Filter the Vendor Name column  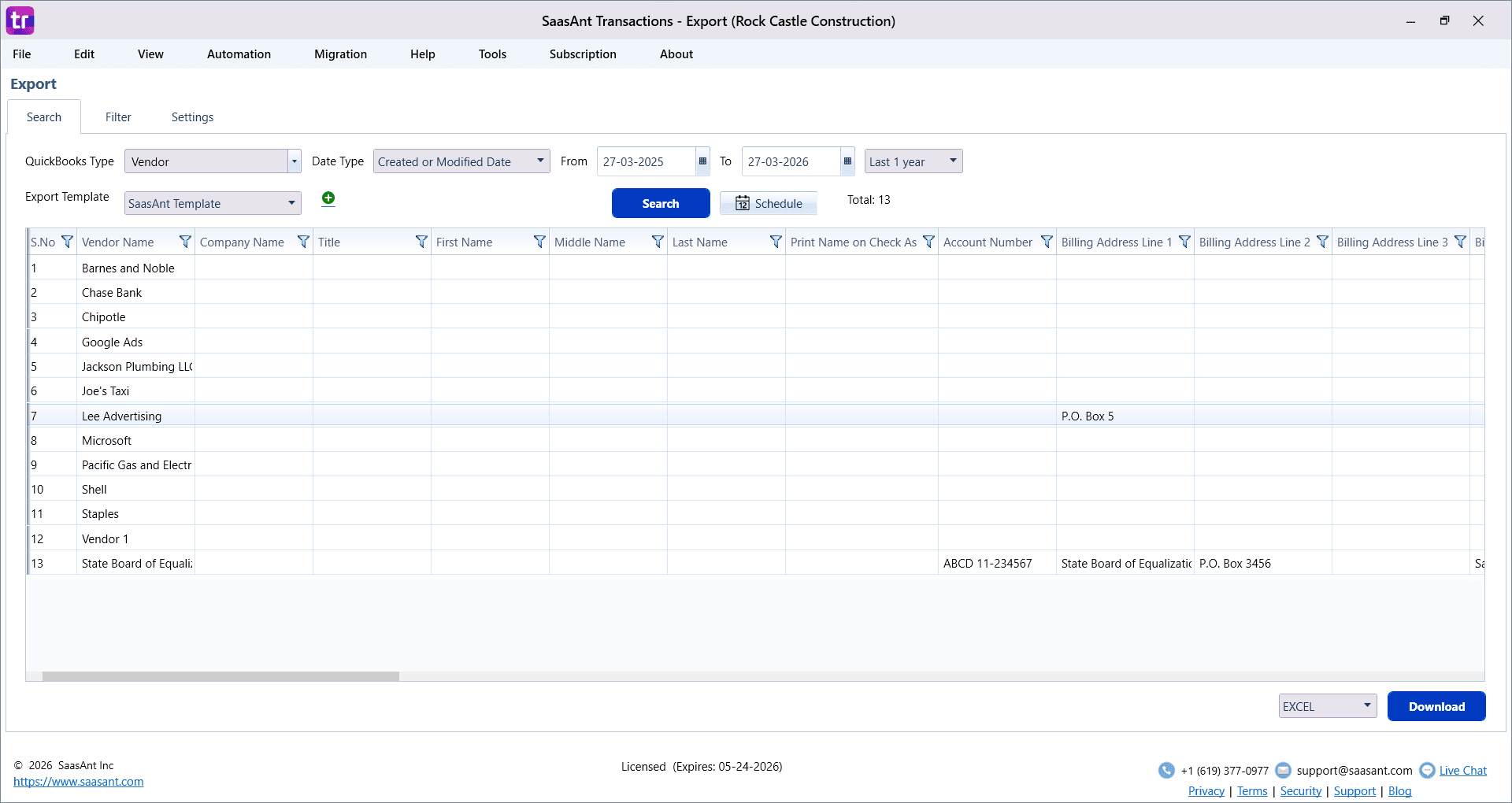tap(185, 242)
